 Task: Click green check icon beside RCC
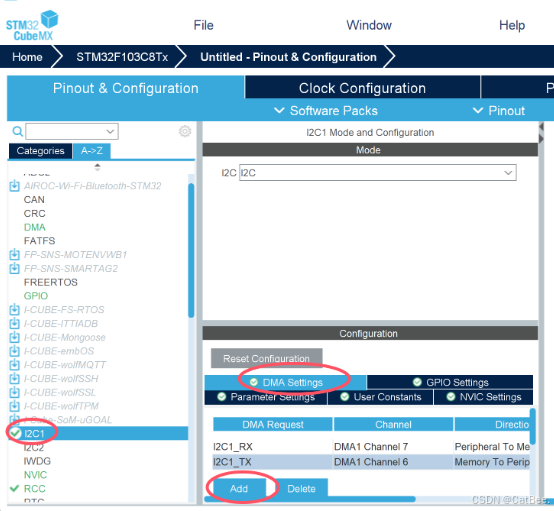pos(14,488)
